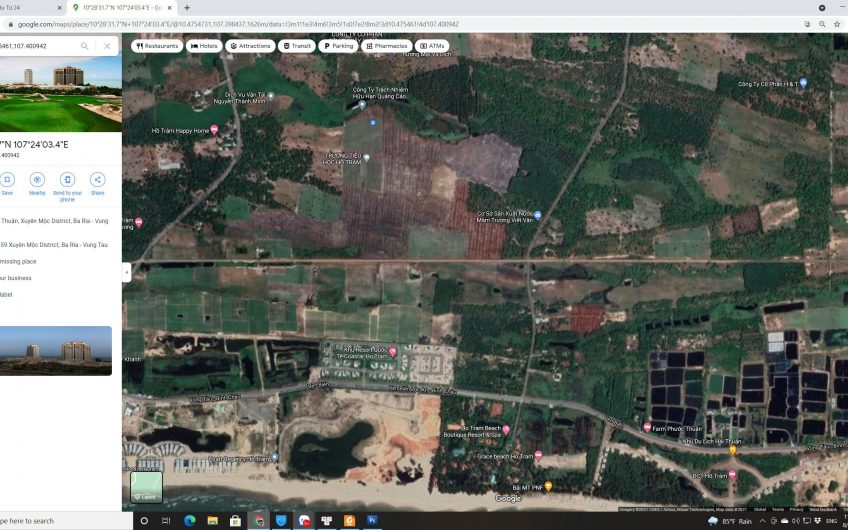Select the Attractions category chip
This screenshot has width=848, height=530.
pos(250,46)
